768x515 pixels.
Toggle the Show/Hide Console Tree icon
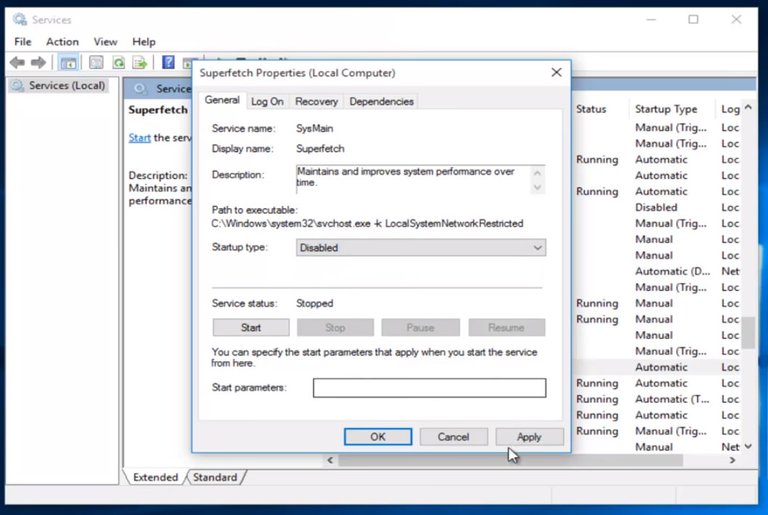[68, 63]
